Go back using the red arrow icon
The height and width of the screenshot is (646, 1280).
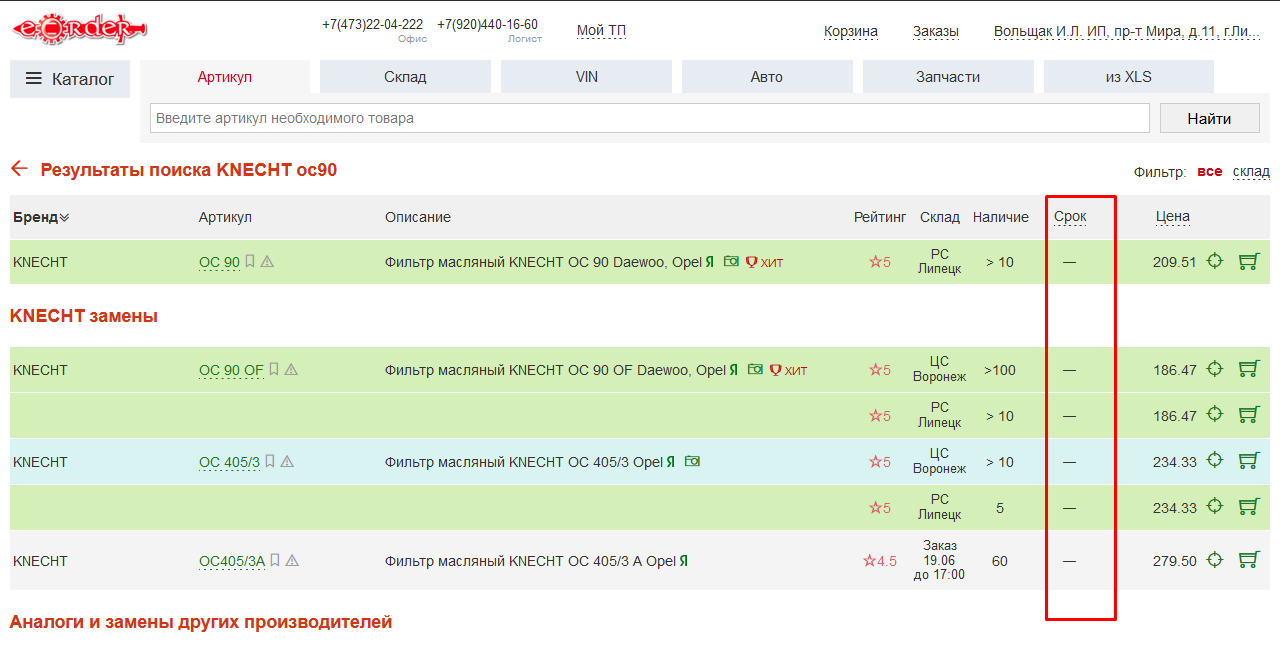19,169
